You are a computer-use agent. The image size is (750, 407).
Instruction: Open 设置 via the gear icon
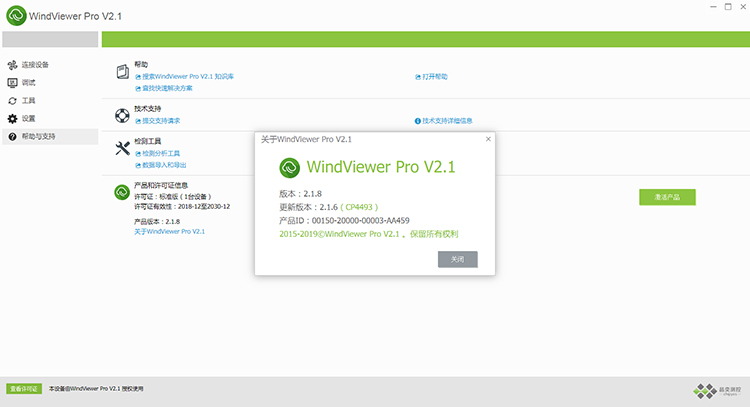(12, 119)
